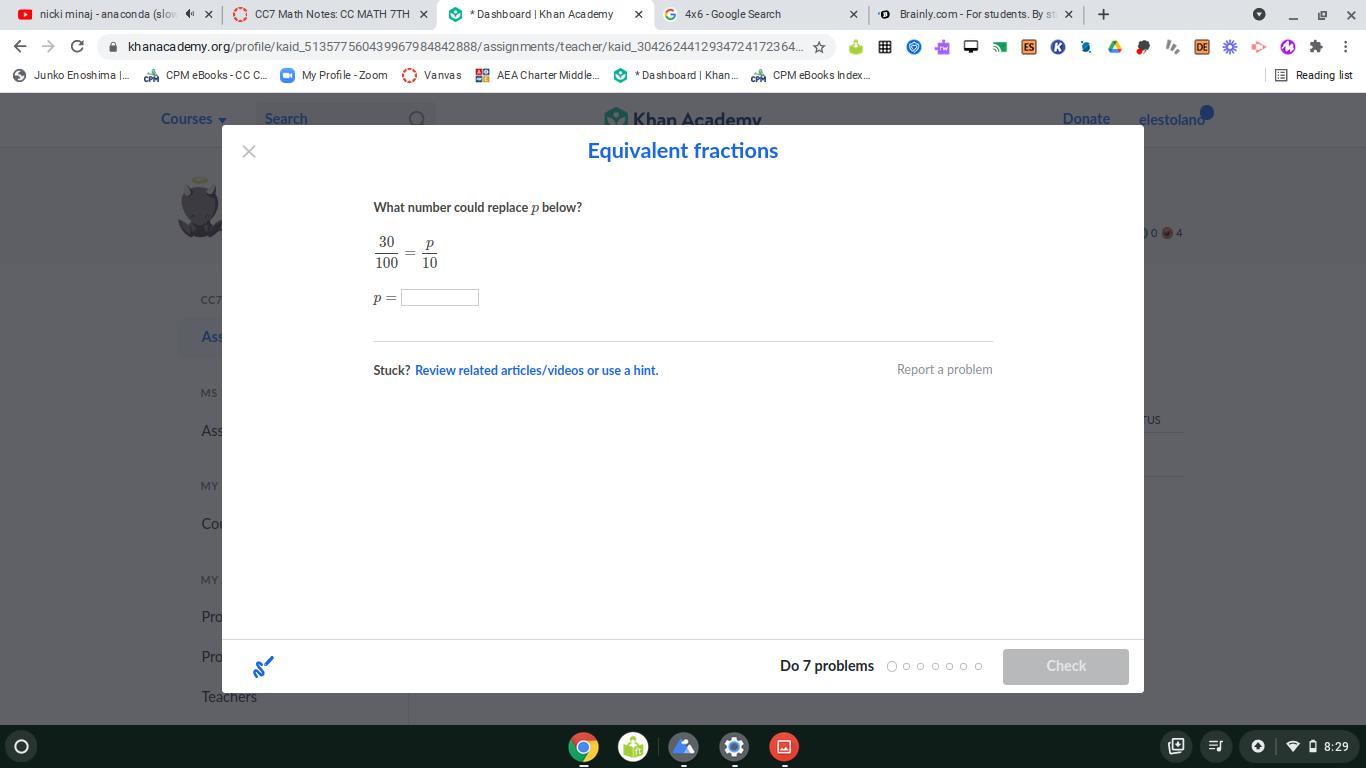This screenshot has width=1366, height=768.
Task: Open Chrome from the shelf
Action: 583,747
